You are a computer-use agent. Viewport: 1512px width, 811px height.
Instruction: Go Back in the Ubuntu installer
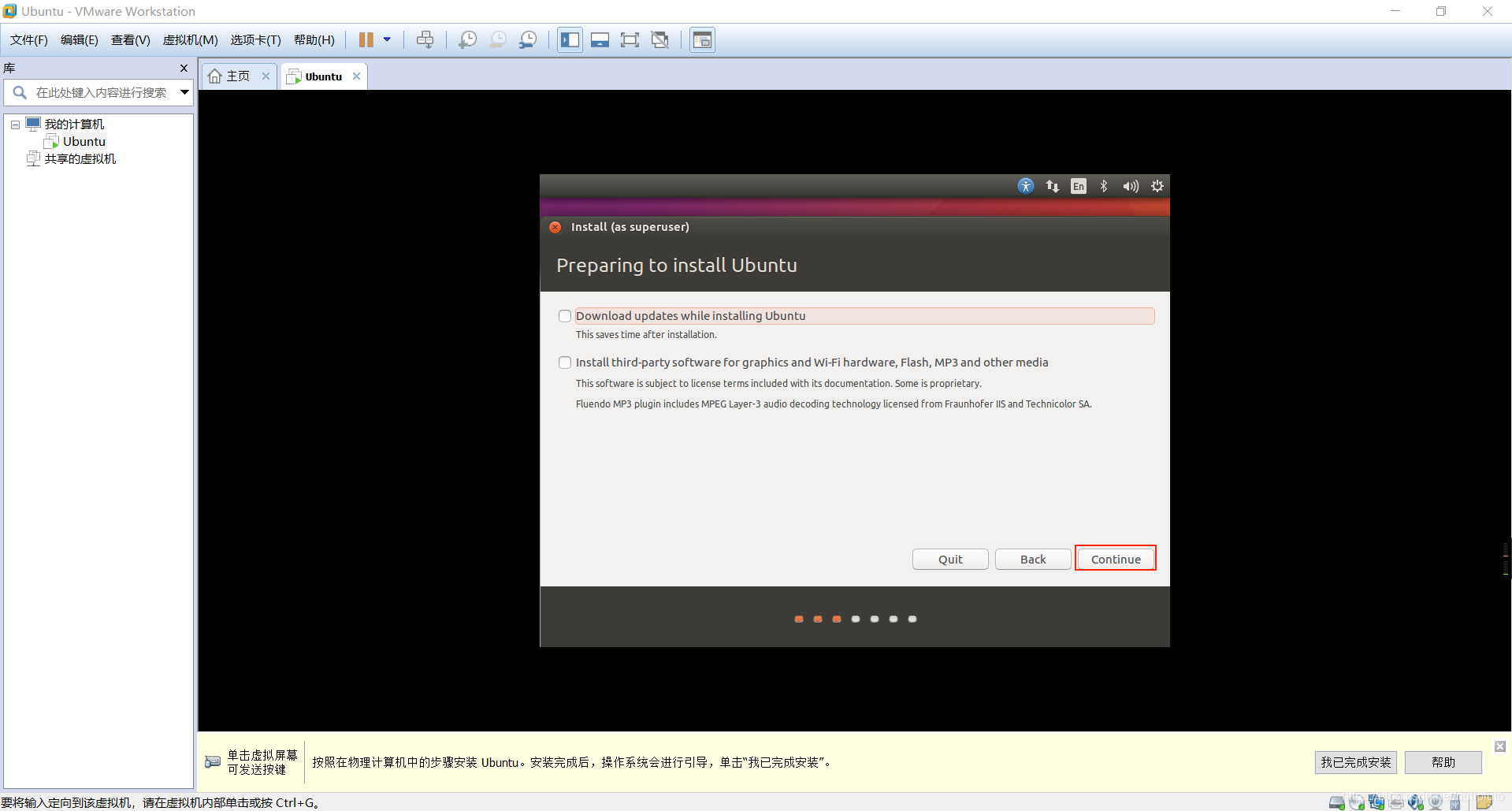1033,559
